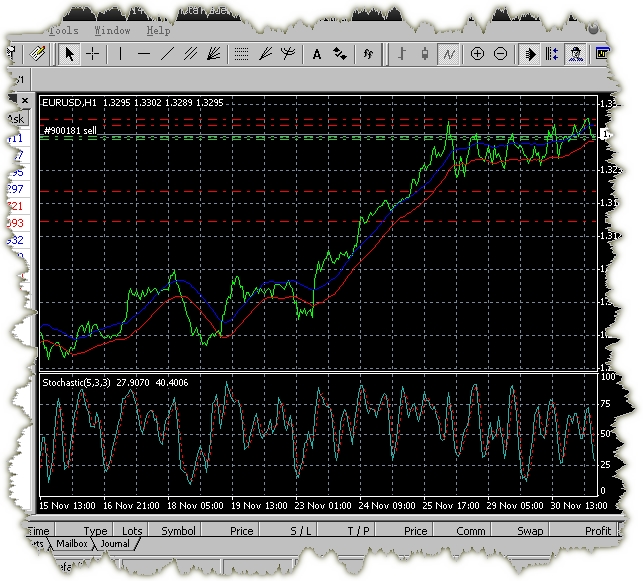
Task: Toggle Expert Advisors button
Action: [576, 54]
